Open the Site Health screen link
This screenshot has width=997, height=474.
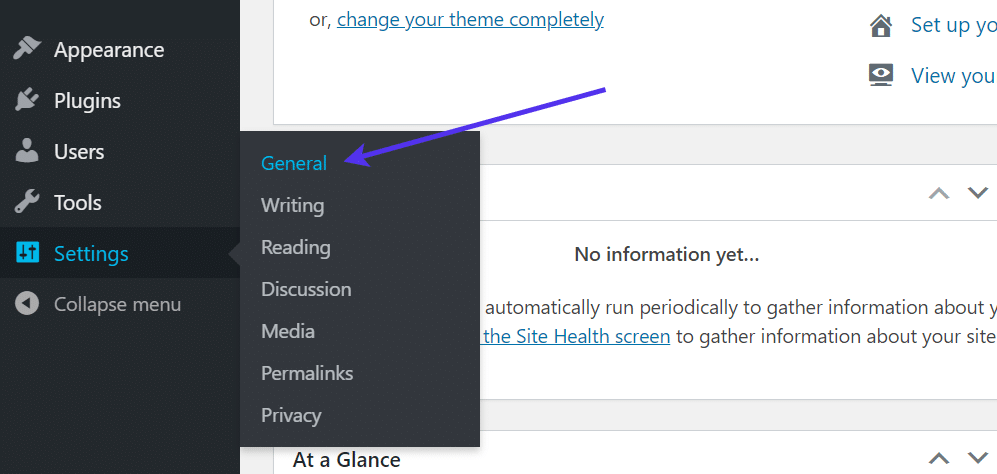pyautogui.click(x=576, y=337)
